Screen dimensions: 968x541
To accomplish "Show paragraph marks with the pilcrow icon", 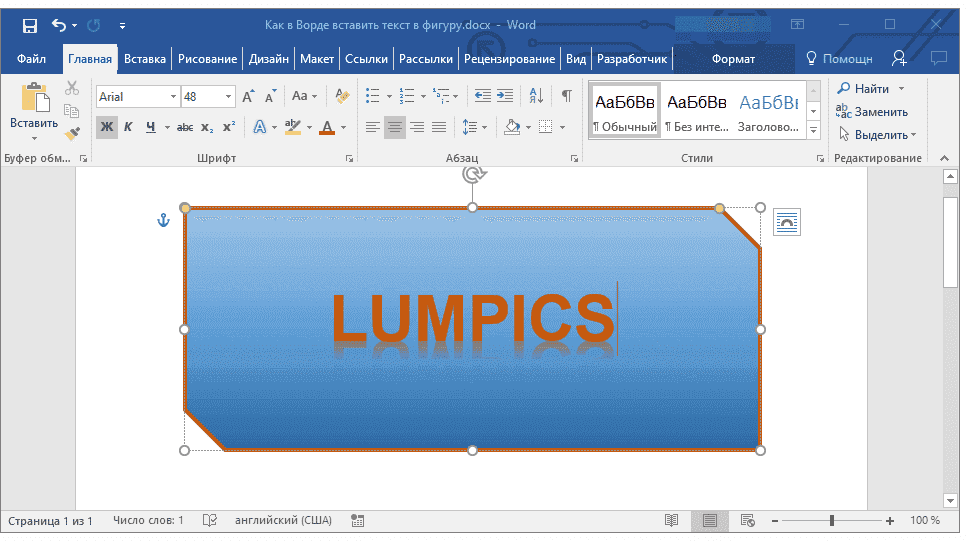I will coord(567,96).
